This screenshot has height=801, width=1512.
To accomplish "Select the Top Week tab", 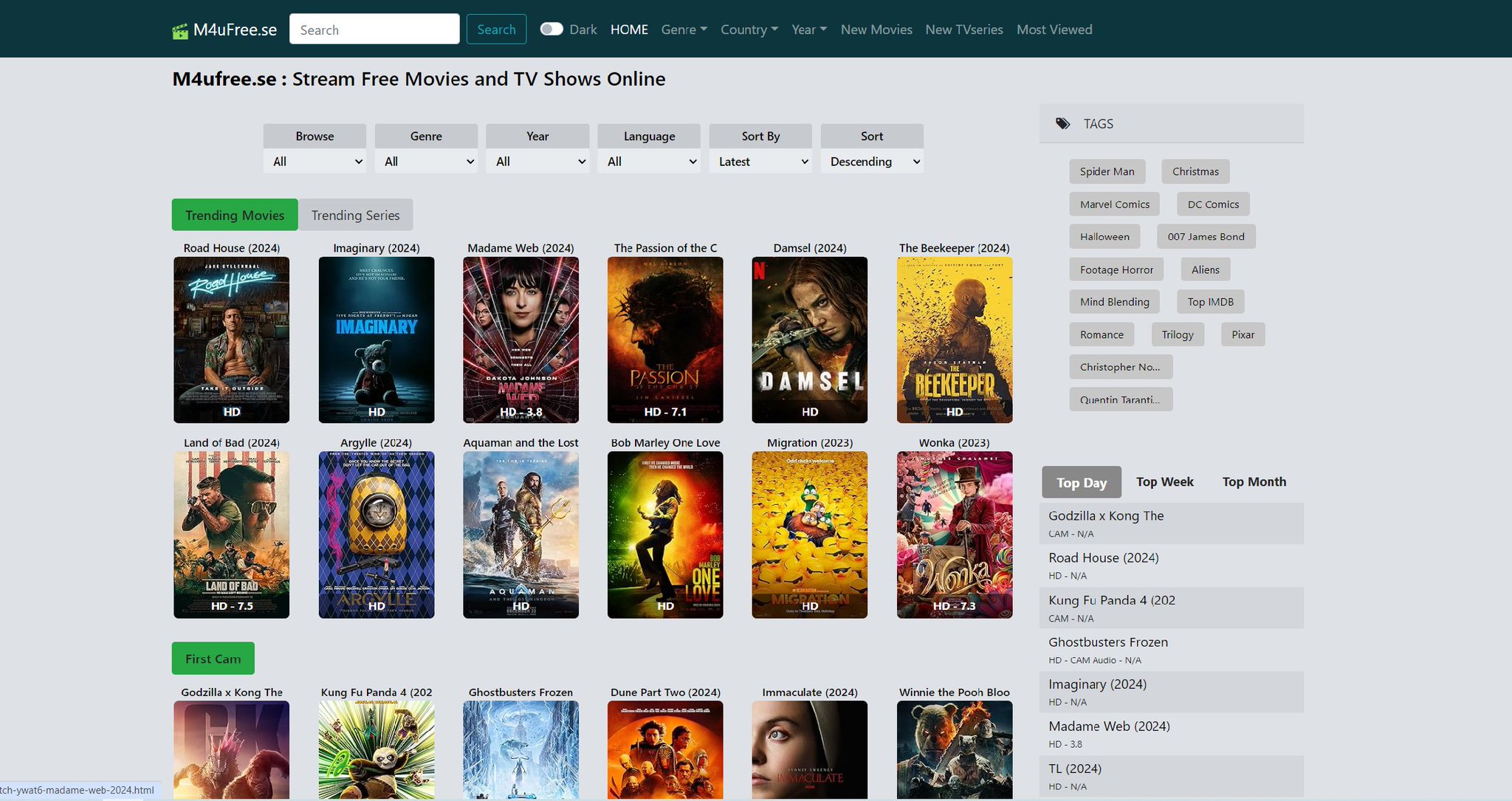I will [1164, 481].
